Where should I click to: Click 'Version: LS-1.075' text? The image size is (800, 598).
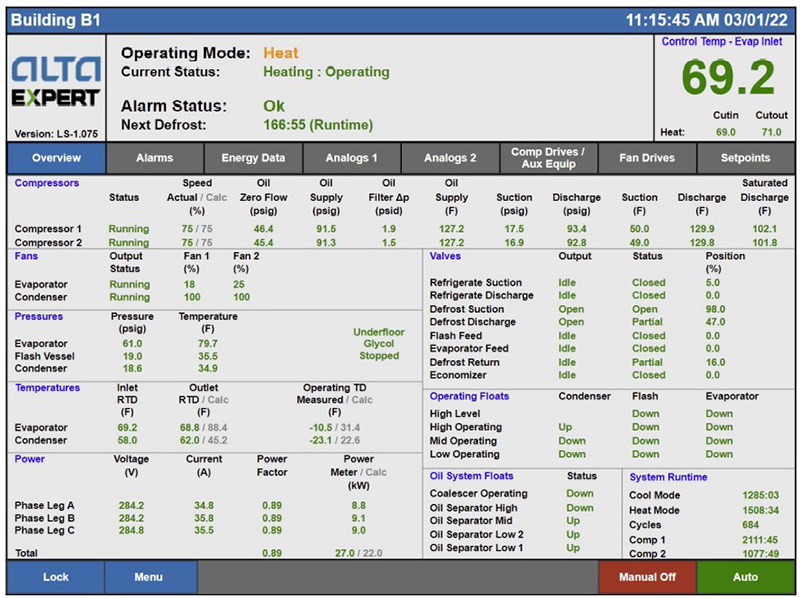point(56,134)
